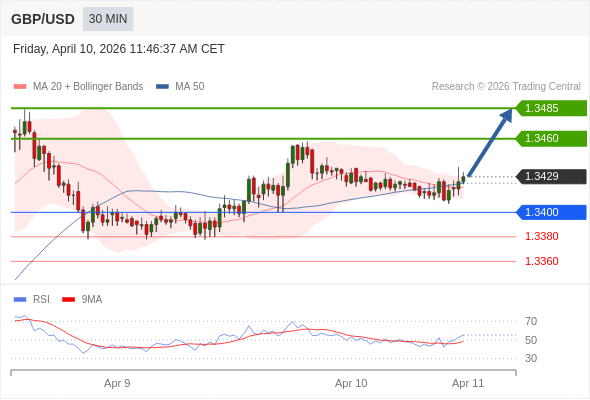The height and width of the screenshot is (400, 590).
Task: Click the 1.3360 support label
Action: tap(542, 261)
